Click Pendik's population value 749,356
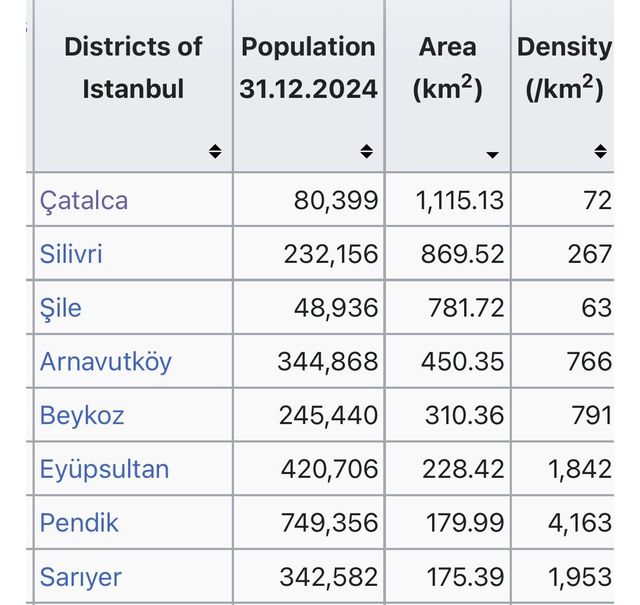 (x=328, y=522)
